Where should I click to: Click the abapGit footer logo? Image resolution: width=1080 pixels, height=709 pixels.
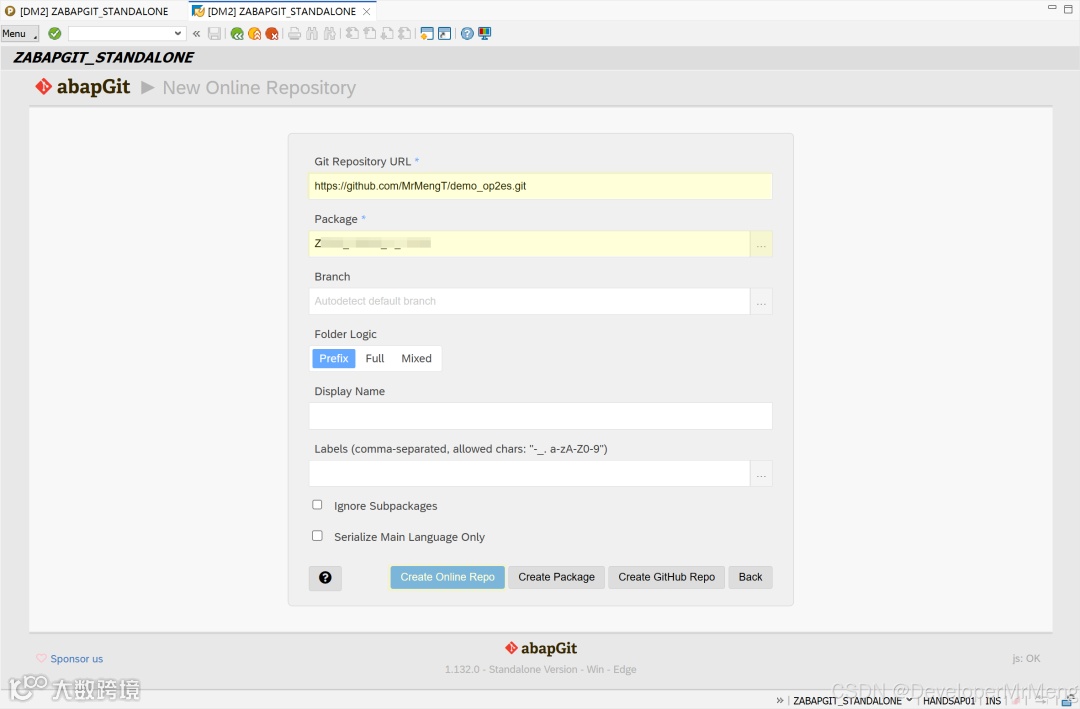[x=541, y=648]
